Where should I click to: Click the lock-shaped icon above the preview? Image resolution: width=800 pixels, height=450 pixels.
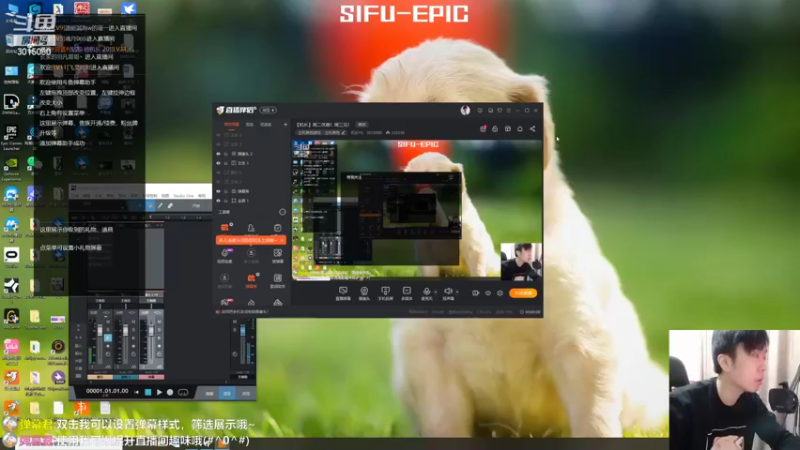tap(495, 129)
